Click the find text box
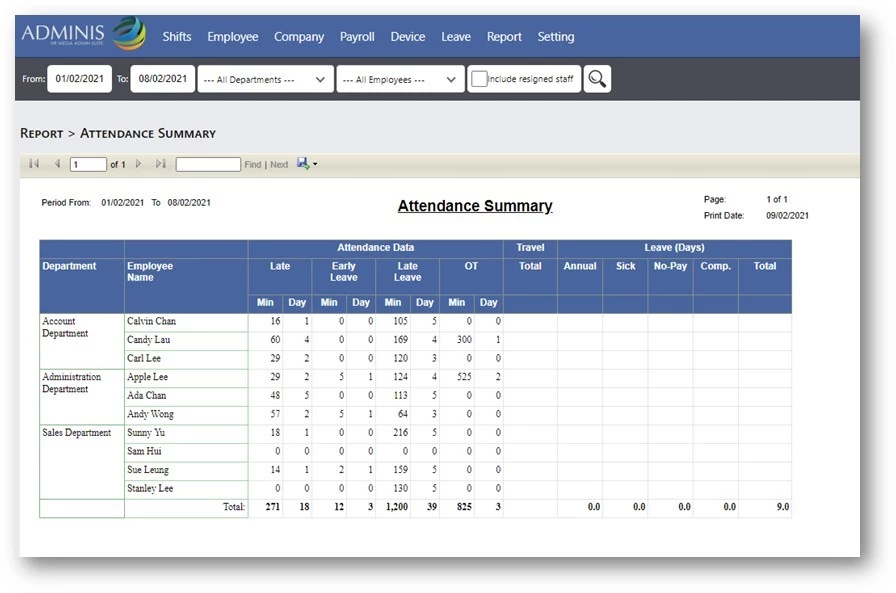896x593 pixels. pyautogui.click(x=208, y=165)
